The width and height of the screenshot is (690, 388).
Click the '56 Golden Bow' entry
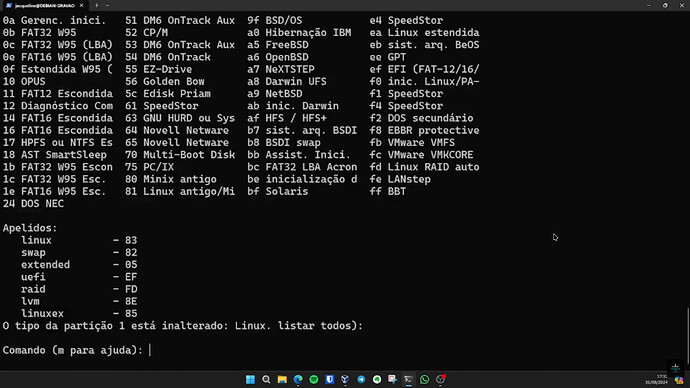pos(165,81)
